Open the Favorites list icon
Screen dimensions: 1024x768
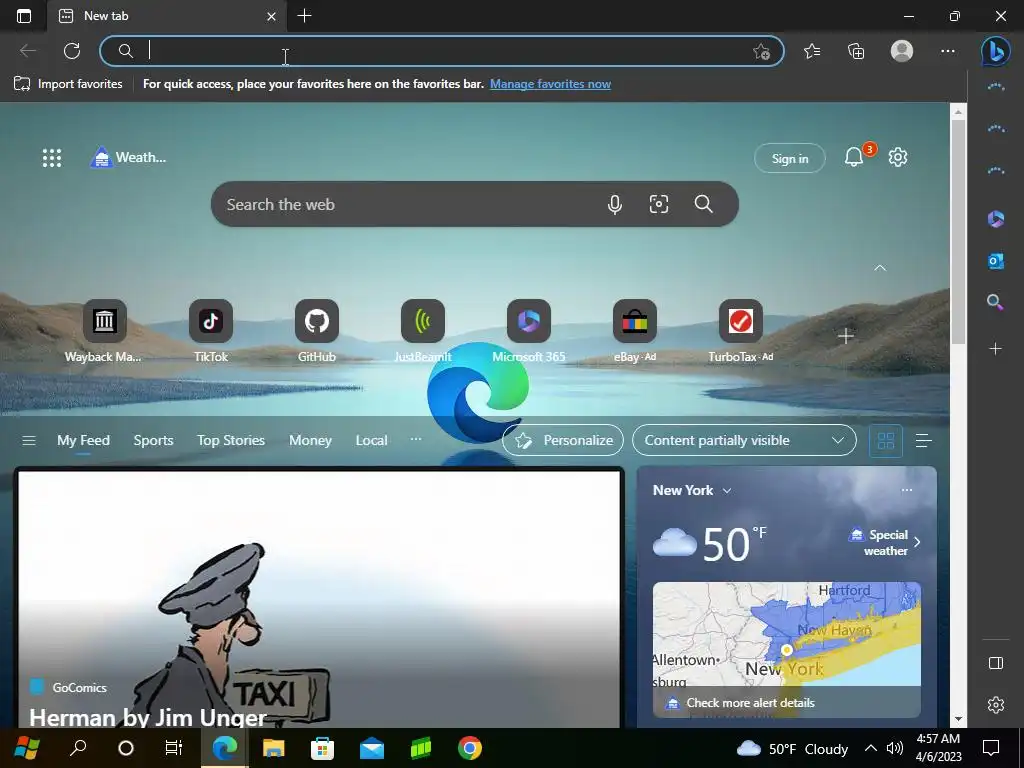pos(812,51)
